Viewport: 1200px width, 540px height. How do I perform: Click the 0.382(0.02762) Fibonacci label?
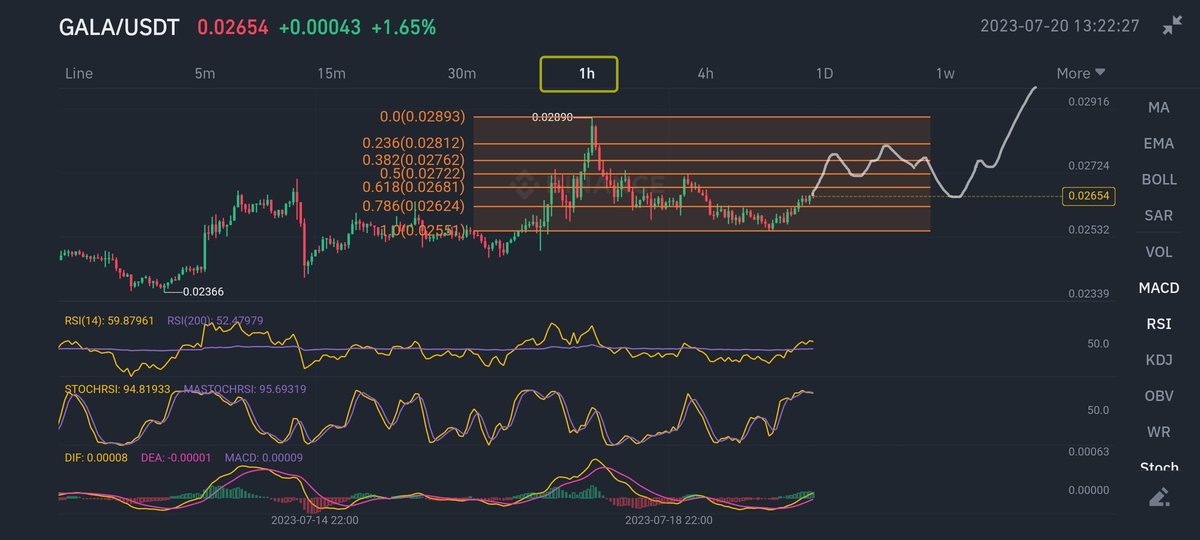(413, 160)
